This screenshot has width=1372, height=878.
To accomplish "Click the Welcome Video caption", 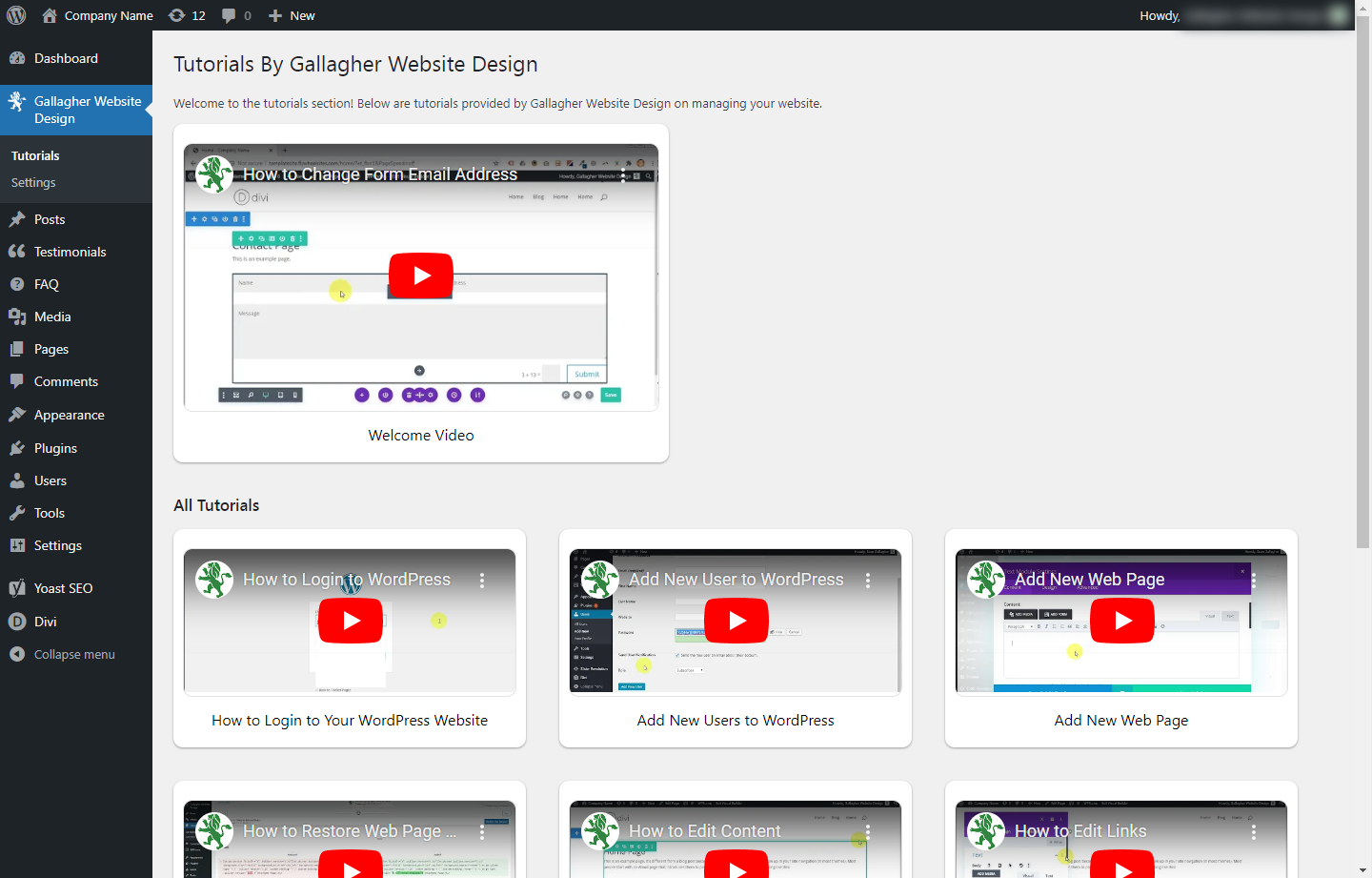I will [x=421, y=435].
